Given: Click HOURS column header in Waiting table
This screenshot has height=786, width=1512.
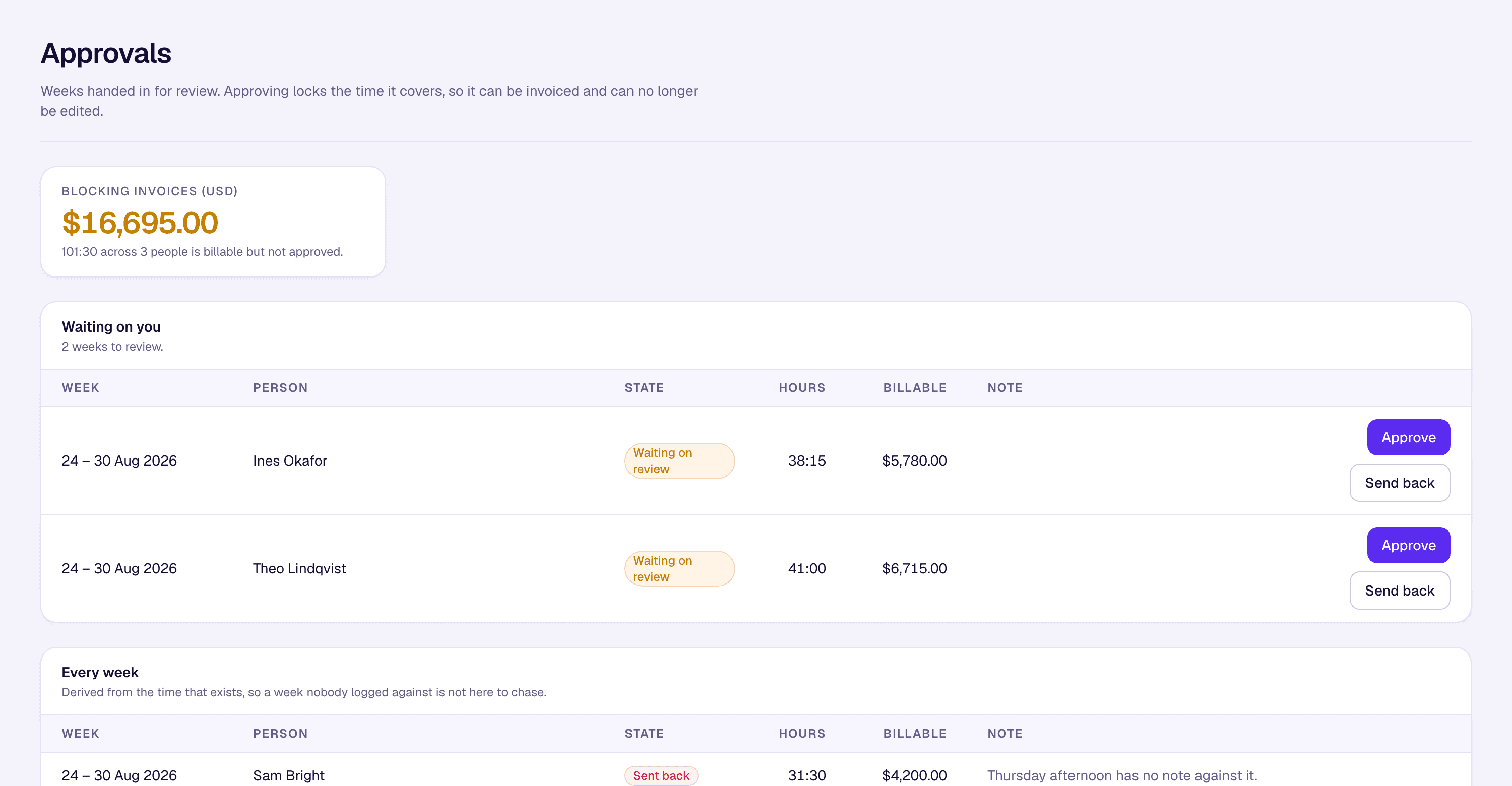Looking at the screenshot, I should [802, 388].
